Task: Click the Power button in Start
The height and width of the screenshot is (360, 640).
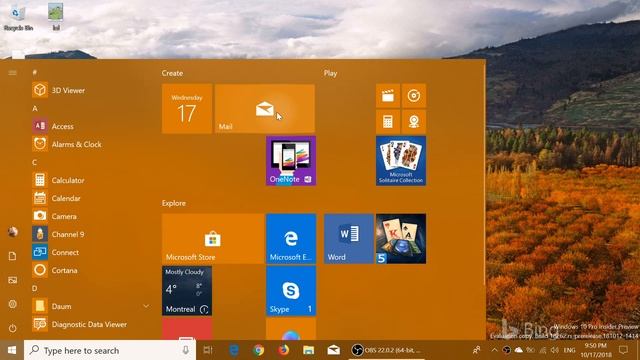Action: pyautogui.click(x=13, y=328)
